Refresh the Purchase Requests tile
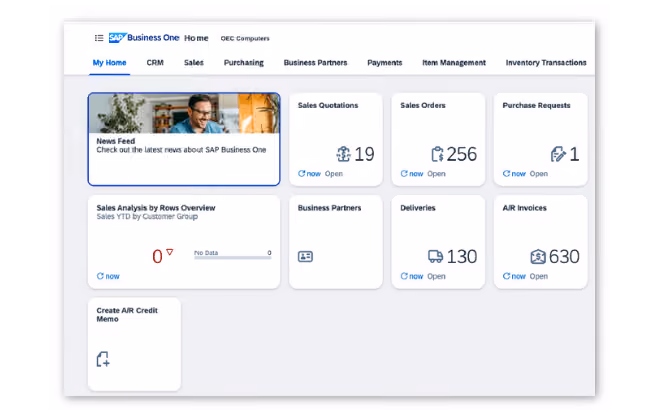This screenshot has width=660, height=415. point(506,173)
